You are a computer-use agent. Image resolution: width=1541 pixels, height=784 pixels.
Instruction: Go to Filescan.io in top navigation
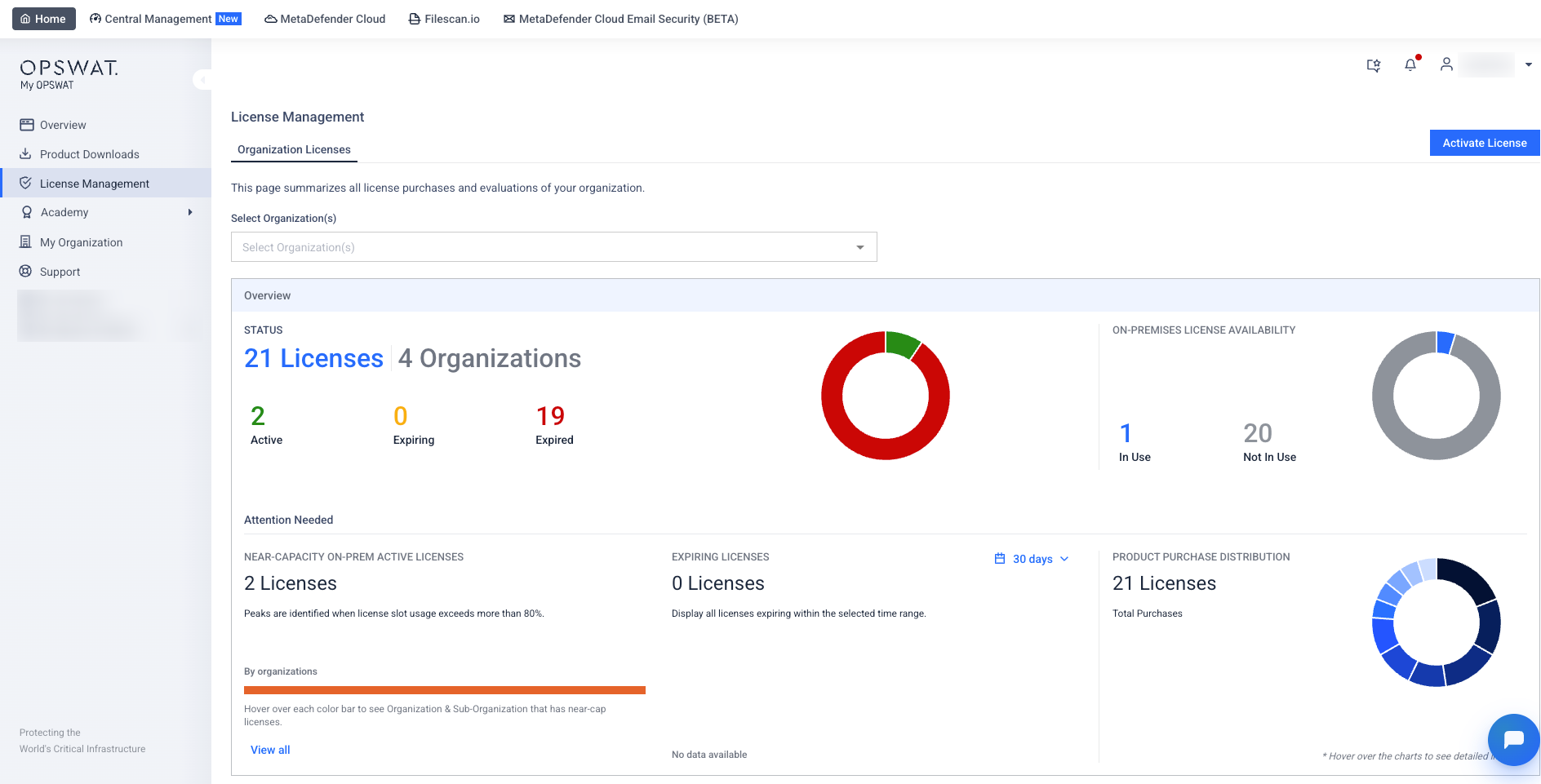[x=444, y=19]
